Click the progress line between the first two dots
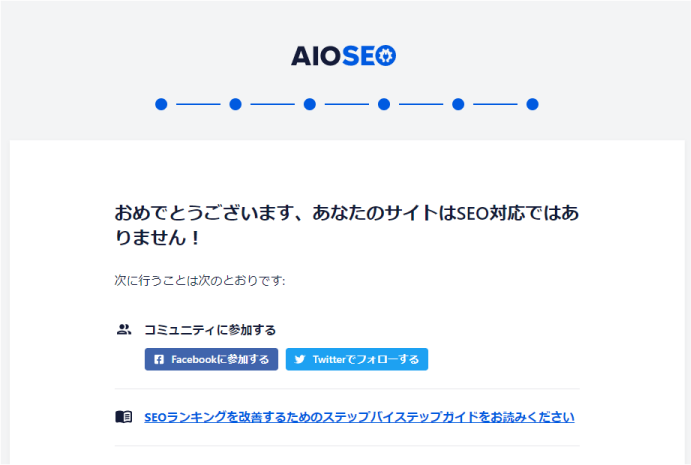 click(x=198, y=104)
